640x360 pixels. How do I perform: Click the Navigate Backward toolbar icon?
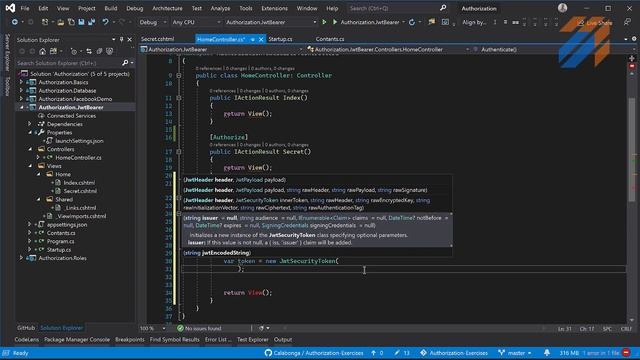click(15, 22)
